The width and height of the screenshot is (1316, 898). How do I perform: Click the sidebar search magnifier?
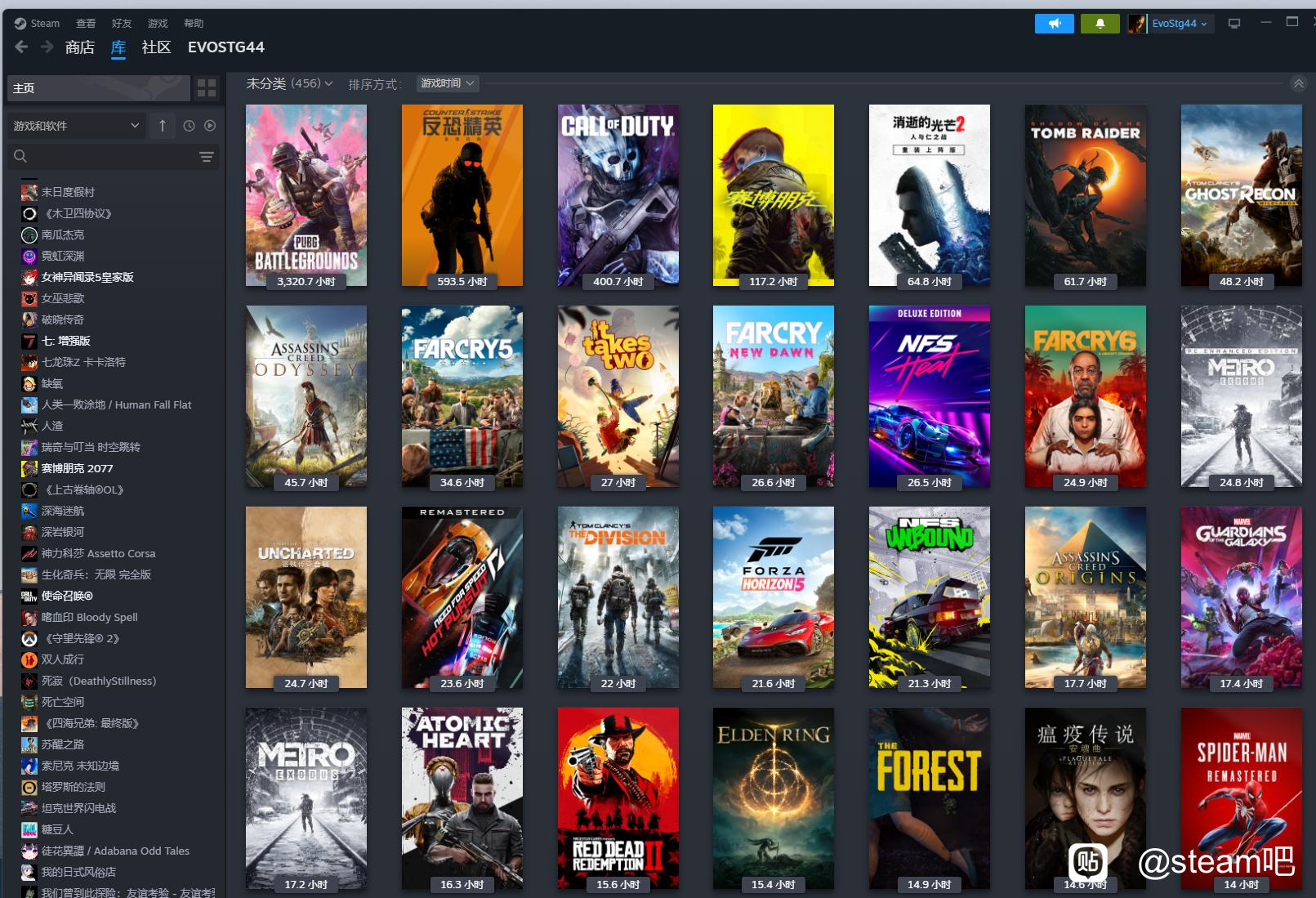pyautogui.click(x=21, y=156)
